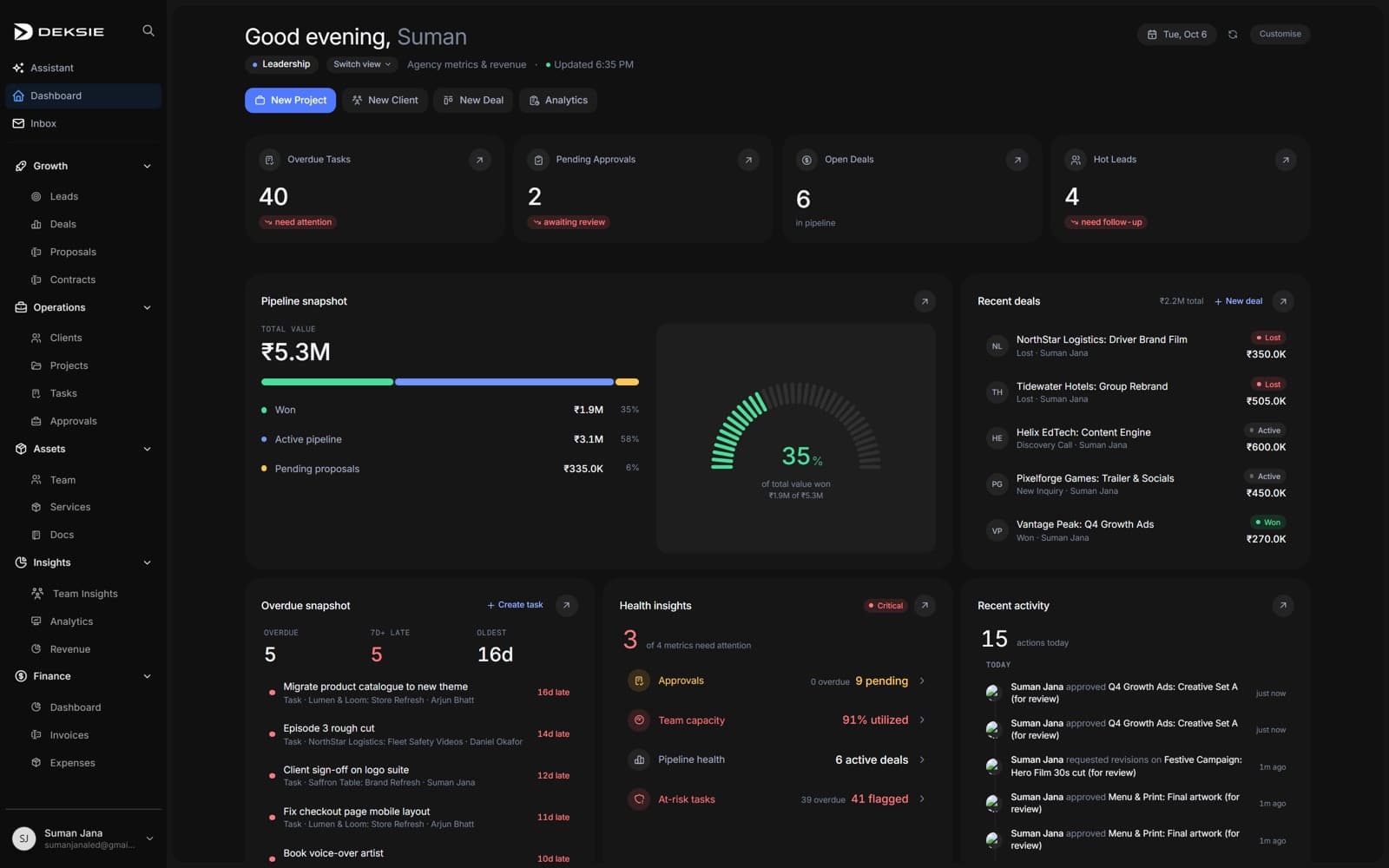Collapse the Finance sidebar section
This screenshot has height=868, width=1389.
coord(147,676)
